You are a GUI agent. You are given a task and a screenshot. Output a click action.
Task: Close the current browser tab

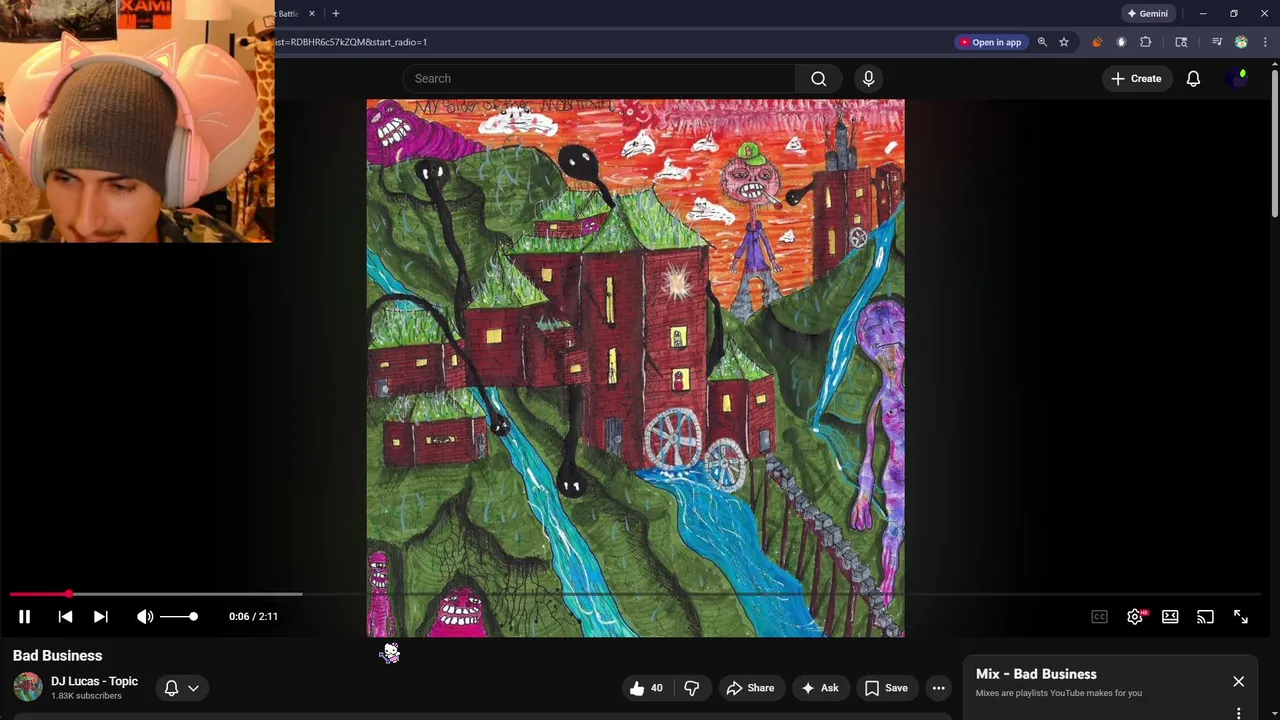tap(311, 14)
